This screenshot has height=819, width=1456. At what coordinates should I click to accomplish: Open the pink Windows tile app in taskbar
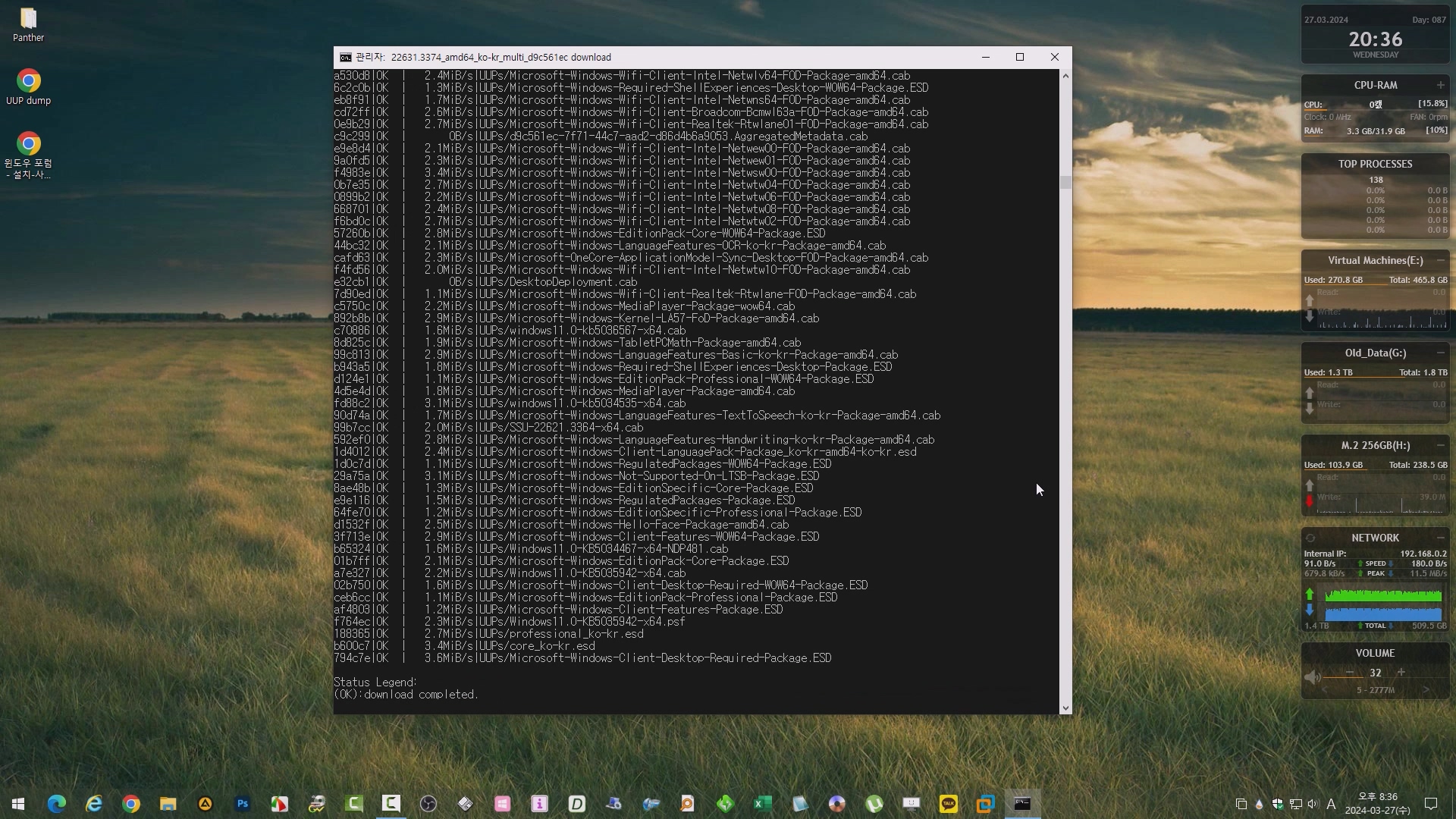click(503, 804)
